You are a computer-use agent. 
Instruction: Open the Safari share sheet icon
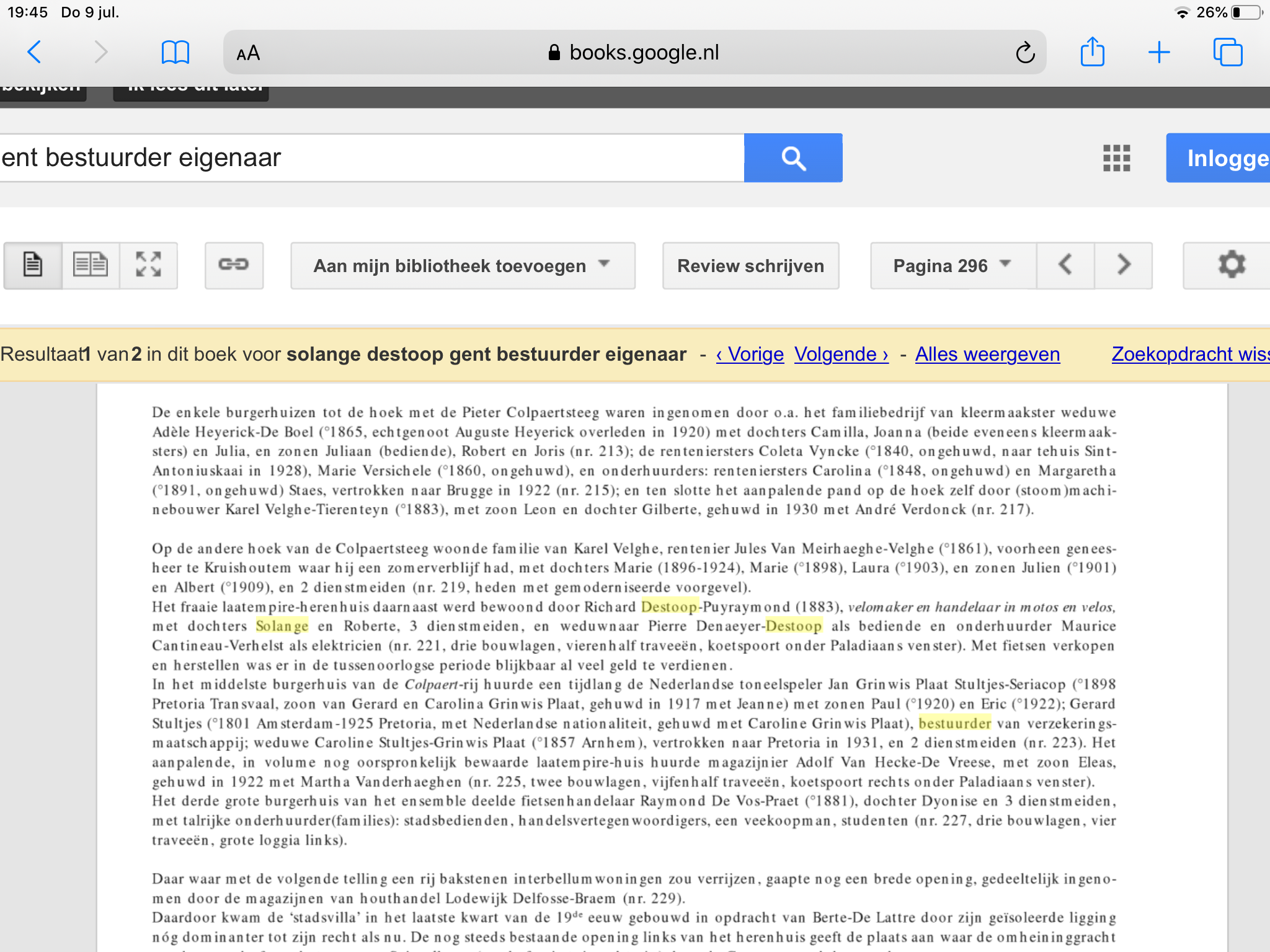point(1092,52)
